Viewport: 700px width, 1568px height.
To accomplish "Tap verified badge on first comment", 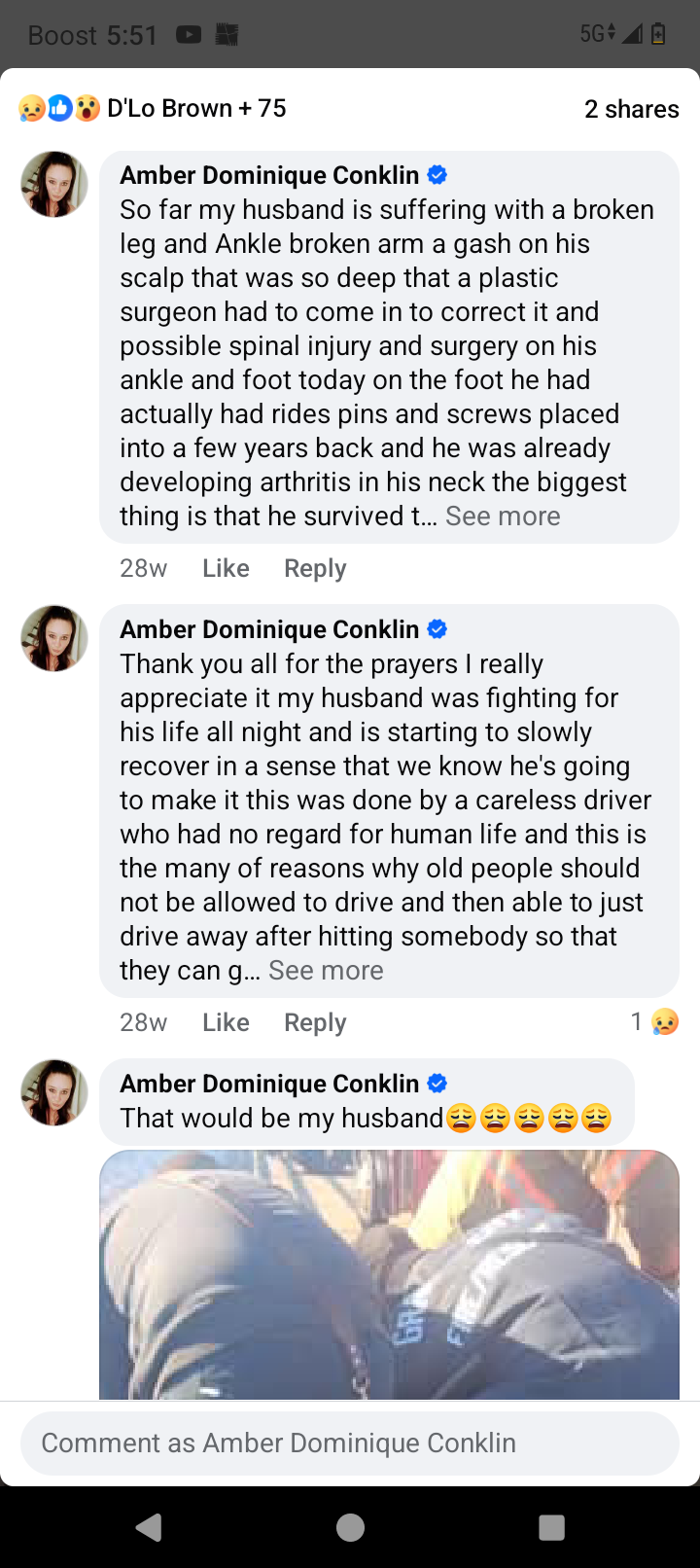I will click(x=437, y=175).
